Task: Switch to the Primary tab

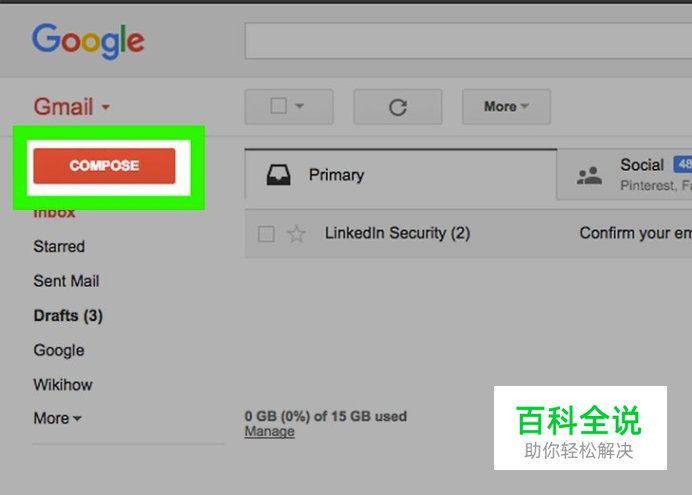Action: 401,175
